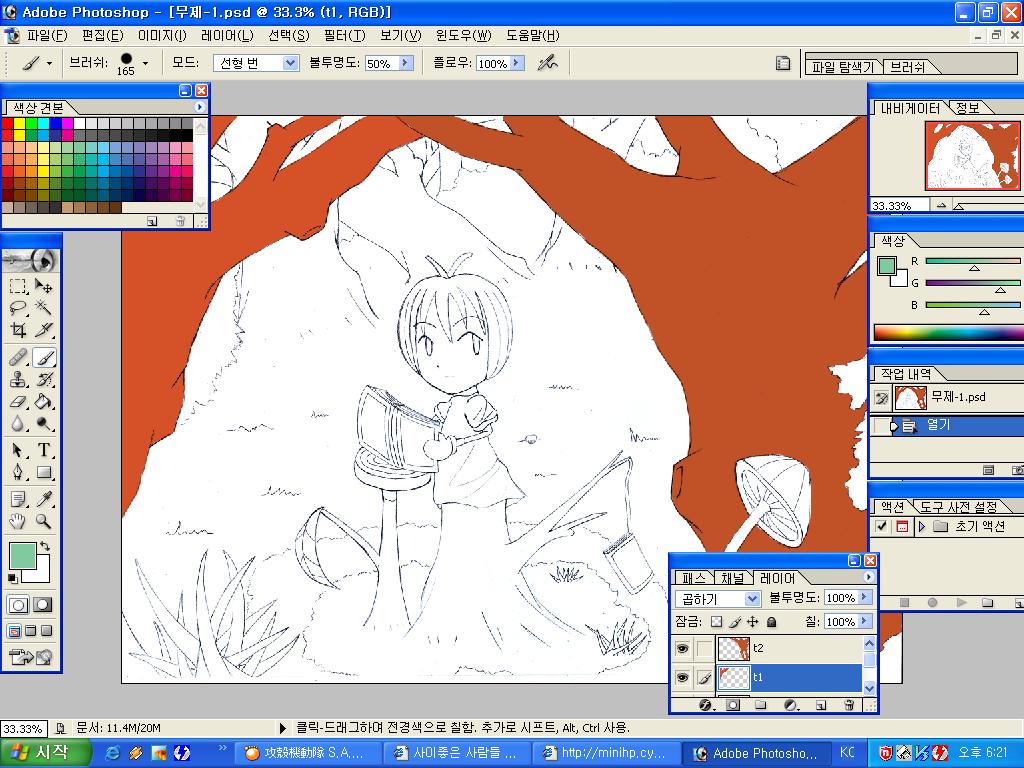1024x768 pixels.
Task: Switch to Quick Mask mode
Action: (43, 605)
